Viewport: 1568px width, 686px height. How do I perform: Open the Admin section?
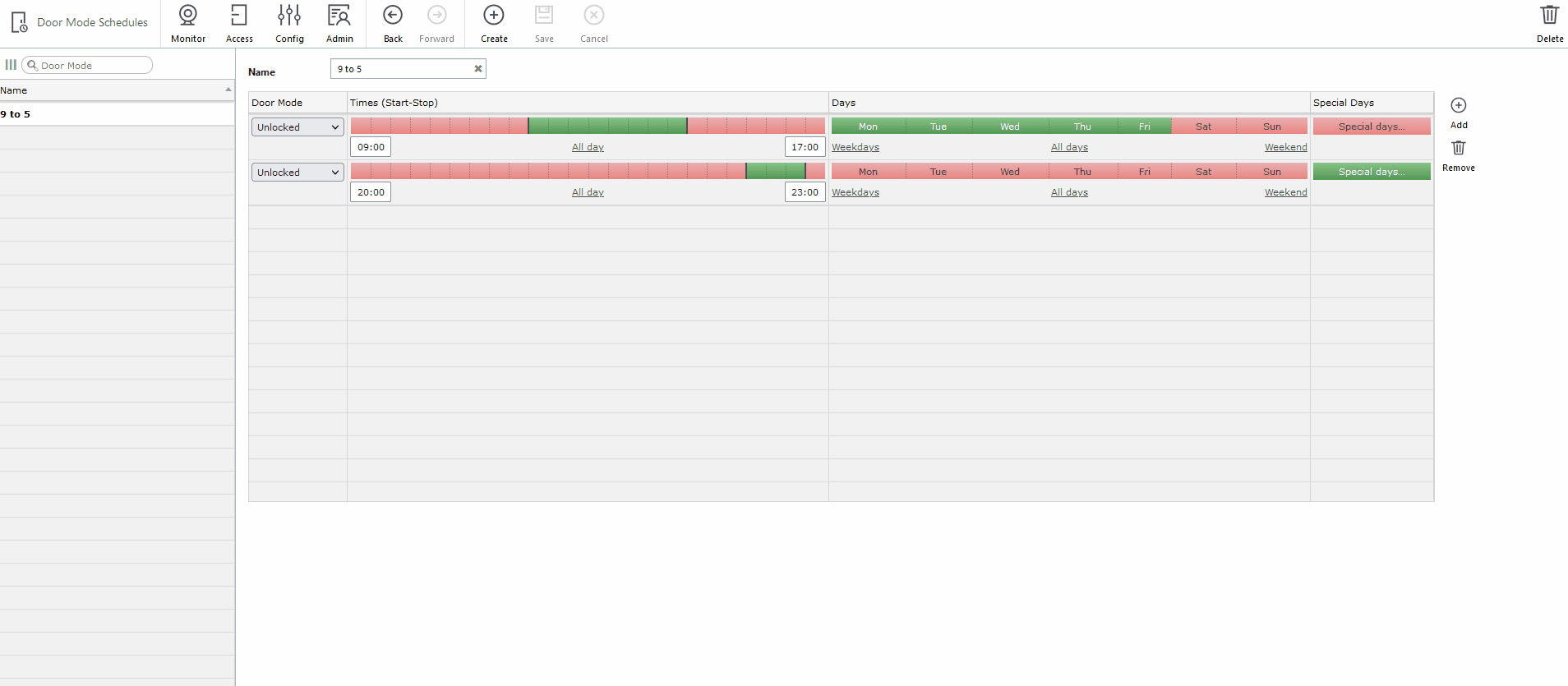coord(339,24)
